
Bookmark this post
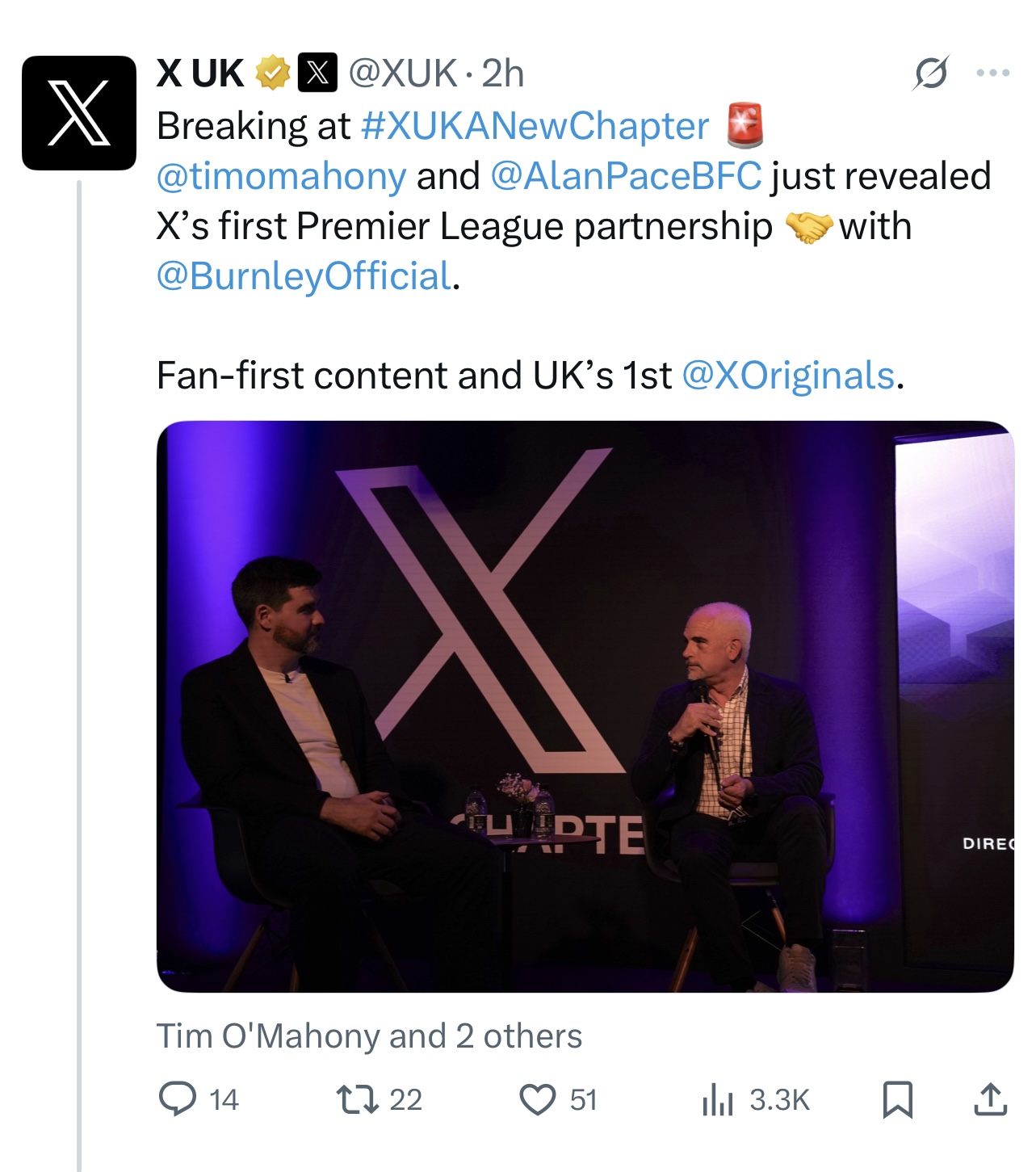point(898,1099)
